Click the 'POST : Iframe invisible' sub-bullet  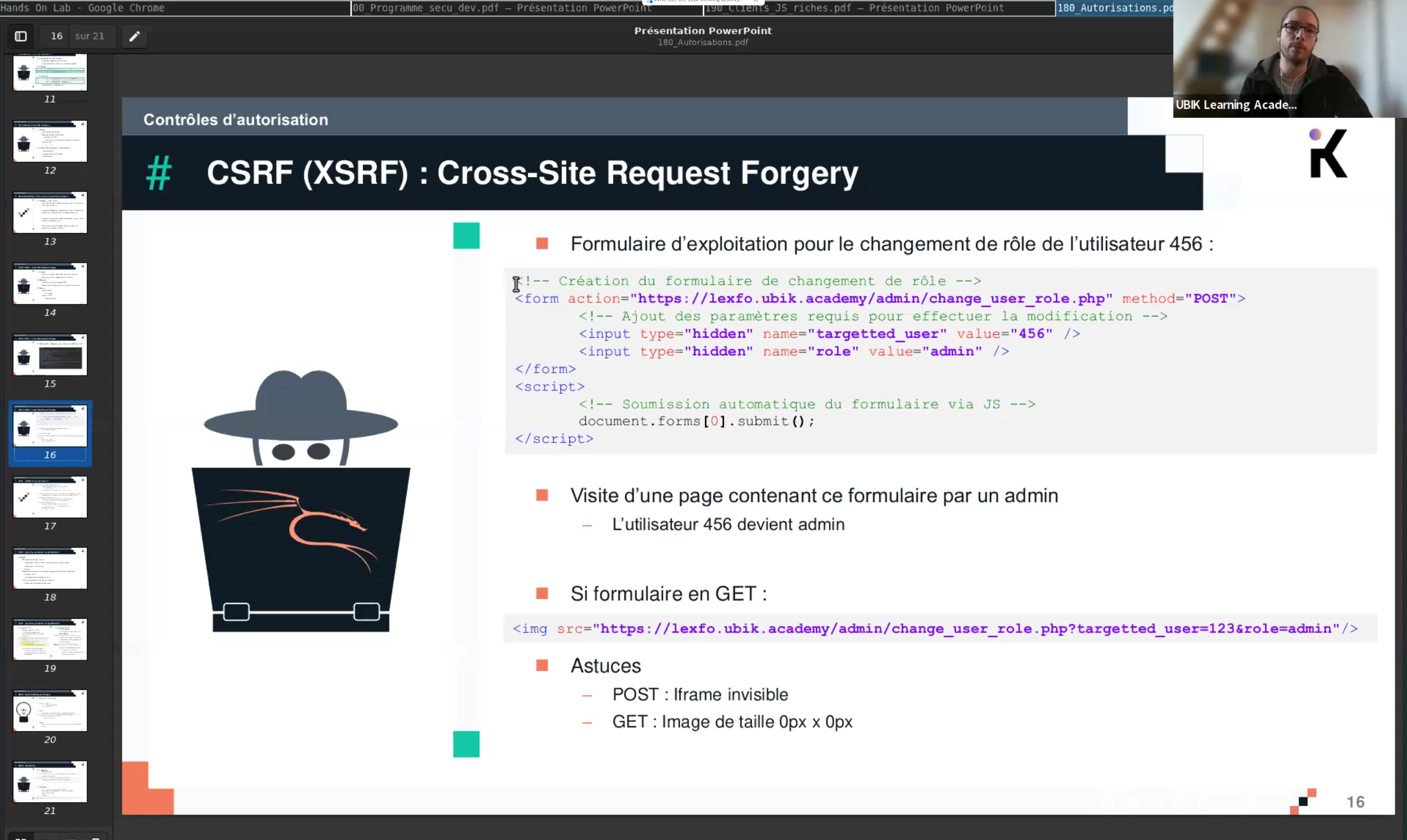tap(700, 695)
